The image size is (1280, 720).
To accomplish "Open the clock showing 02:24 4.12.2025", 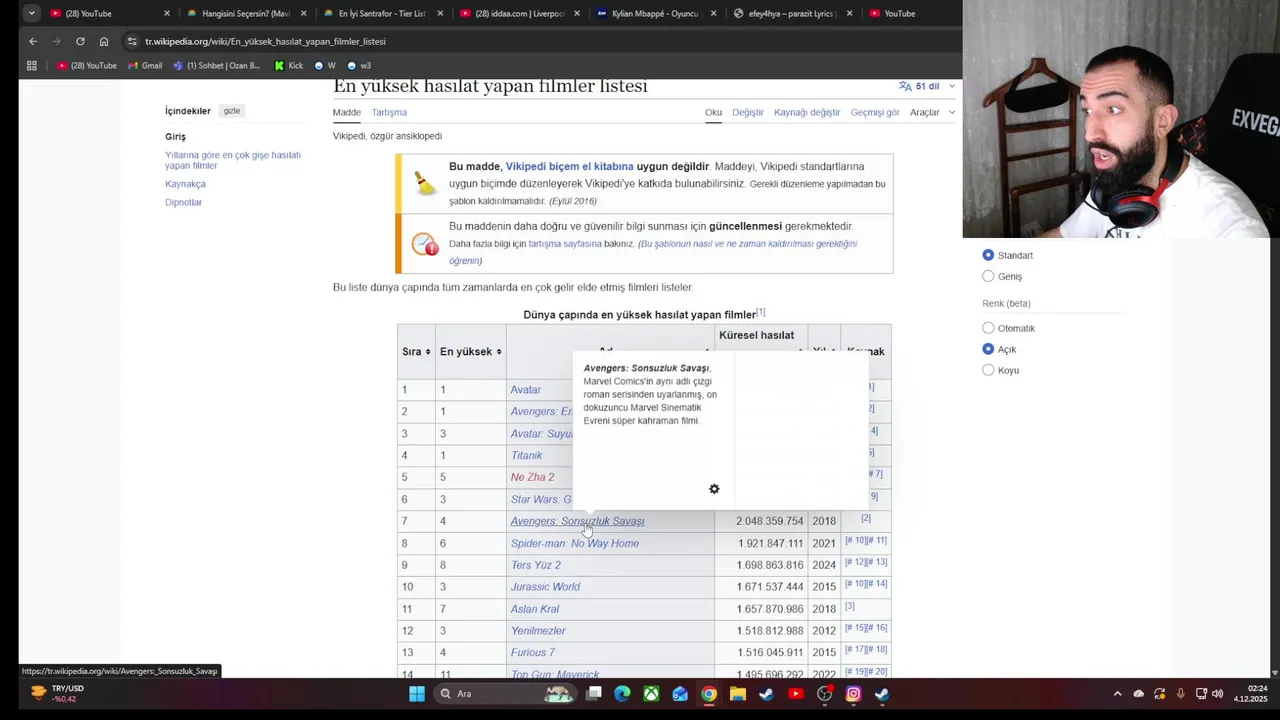I will click(1250, 694).
